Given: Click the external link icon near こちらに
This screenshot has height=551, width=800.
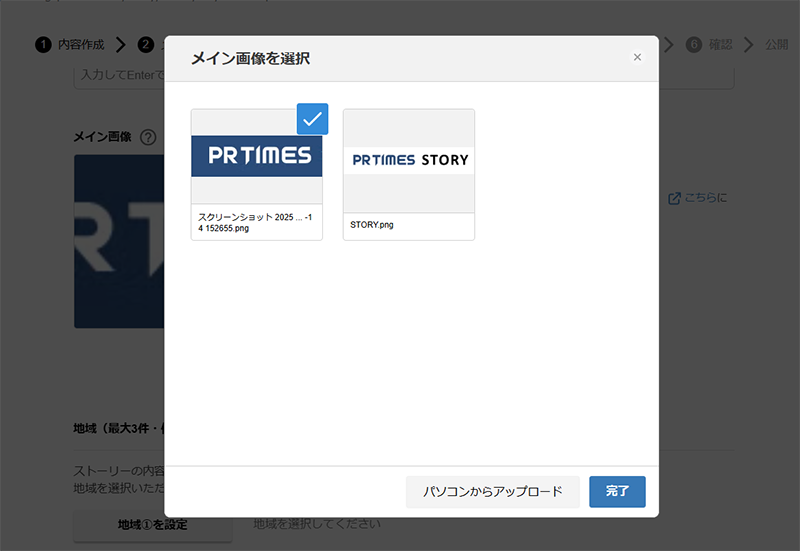Looking at the screenshot, I should (674, 198).
